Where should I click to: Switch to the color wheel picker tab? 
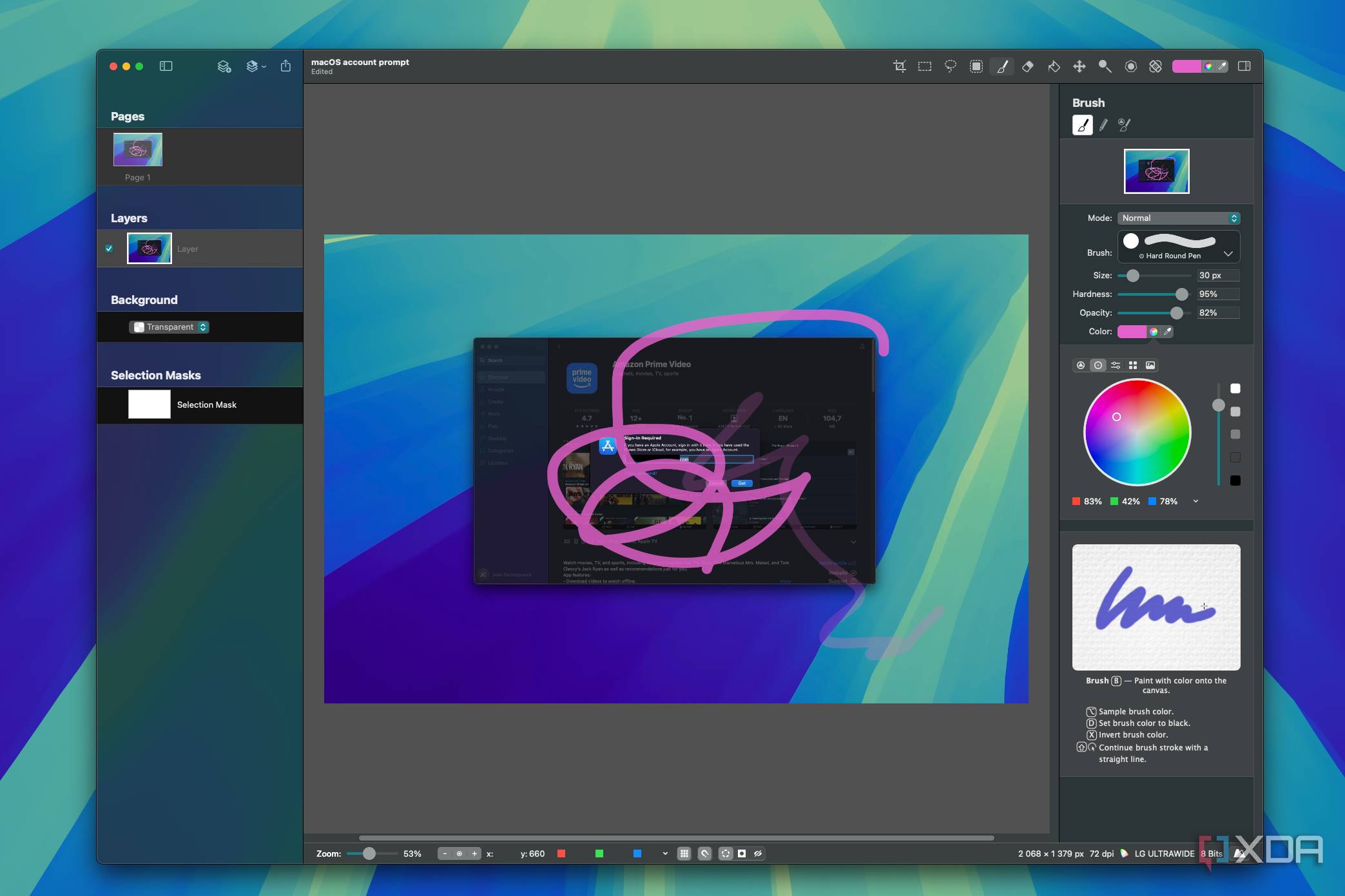coord(1098,365)
